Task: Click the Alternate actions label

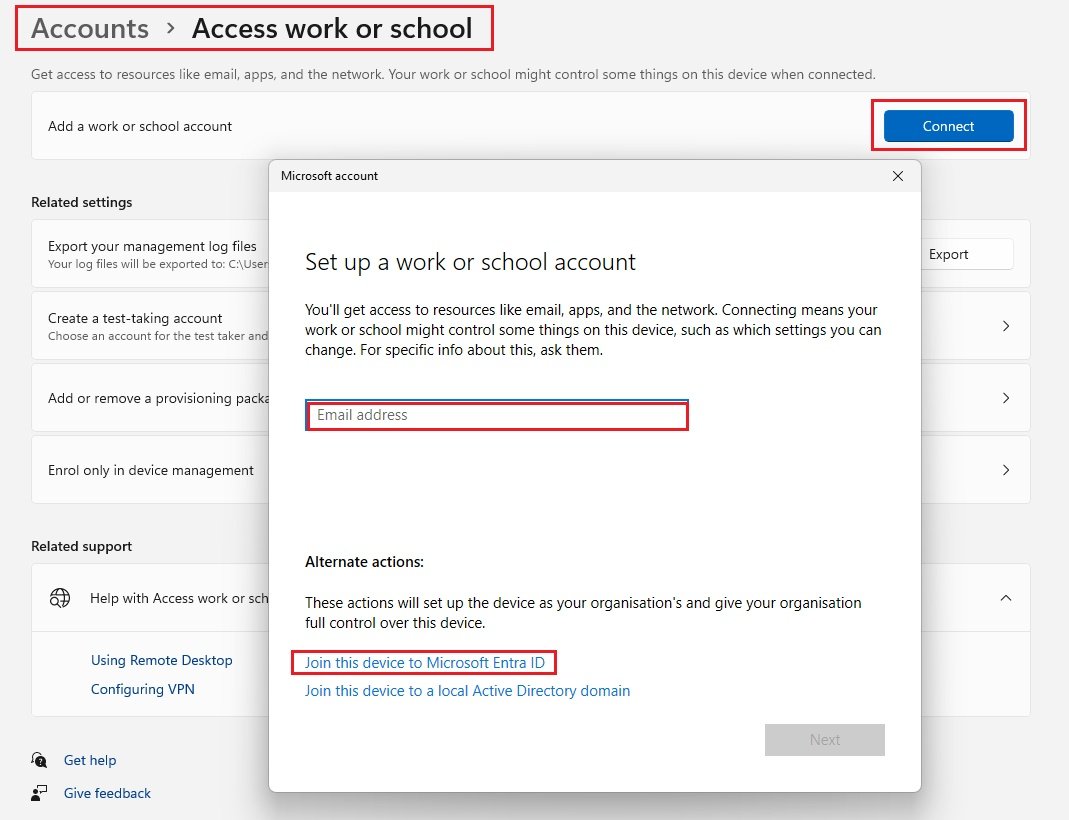Action: (364, 562)
